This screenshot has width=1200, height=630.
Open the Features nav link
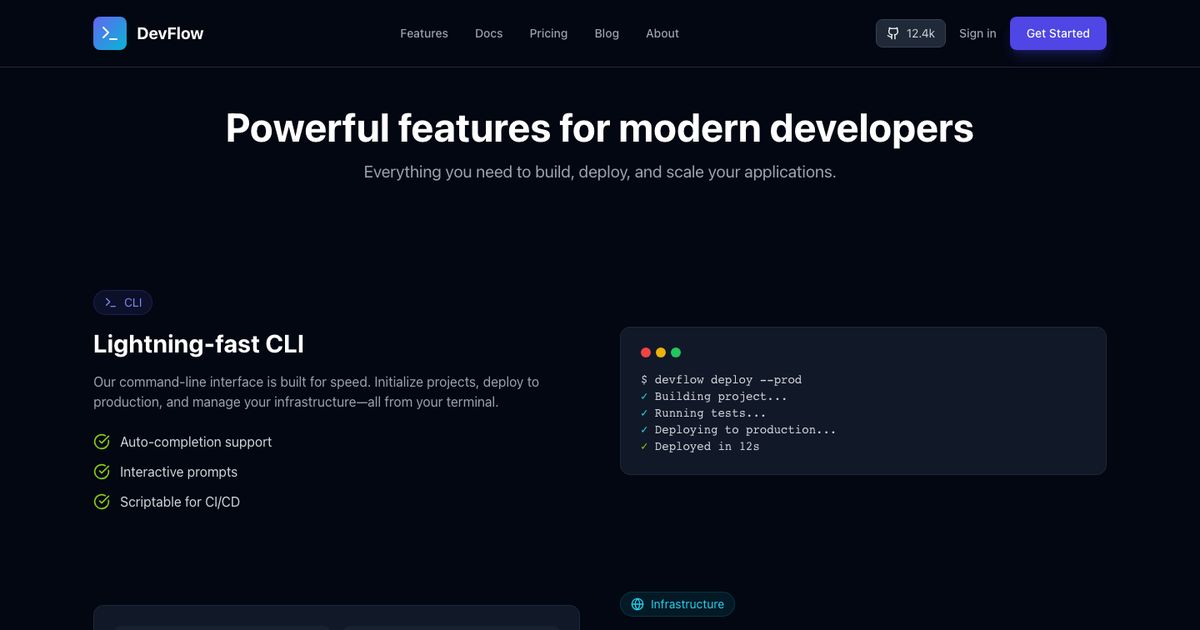click(424, 33)
